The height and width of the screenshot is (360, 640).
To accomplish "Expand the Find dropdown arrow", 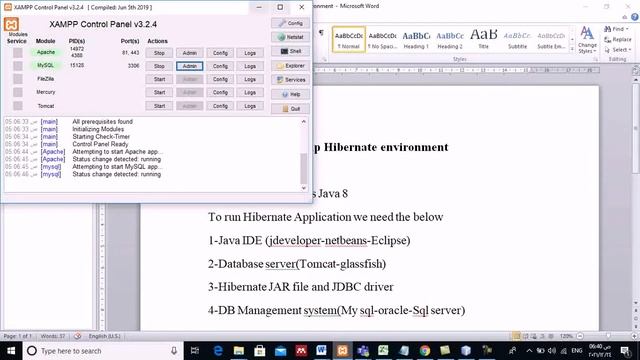I will [x=627, y=29].
